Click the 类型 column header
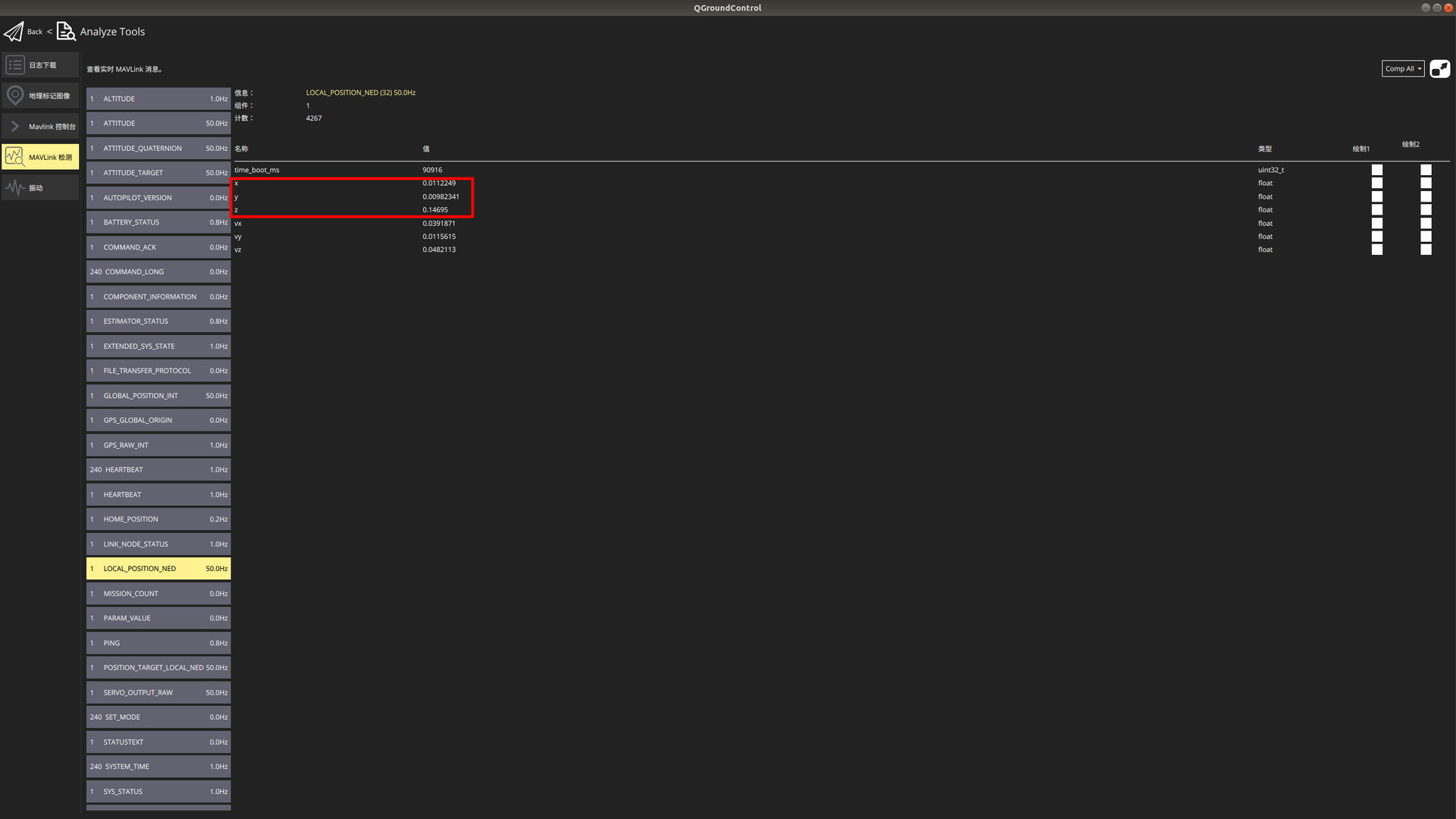1456x819 pixels. [1265, 149]
